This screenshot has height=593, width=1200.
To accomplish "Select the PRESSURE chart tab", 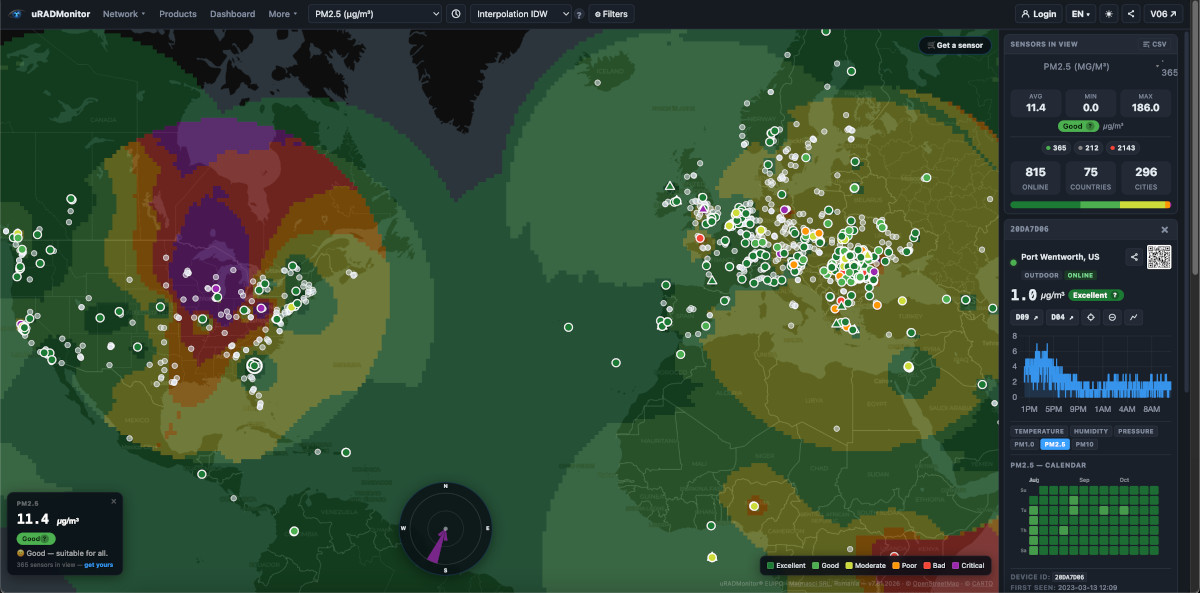I will (1136, 431).
